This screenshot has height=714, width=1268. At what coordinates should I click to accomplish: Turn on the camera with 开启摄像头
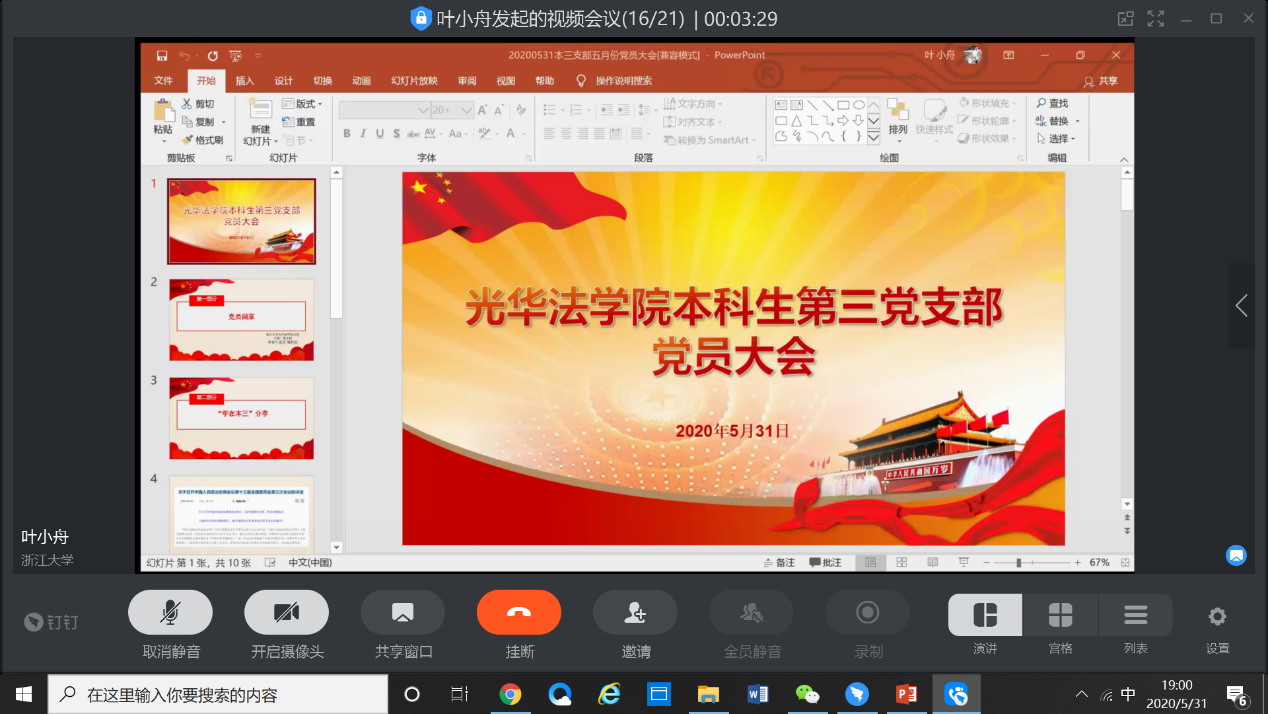pyautogui.click(x=287, y=613)
